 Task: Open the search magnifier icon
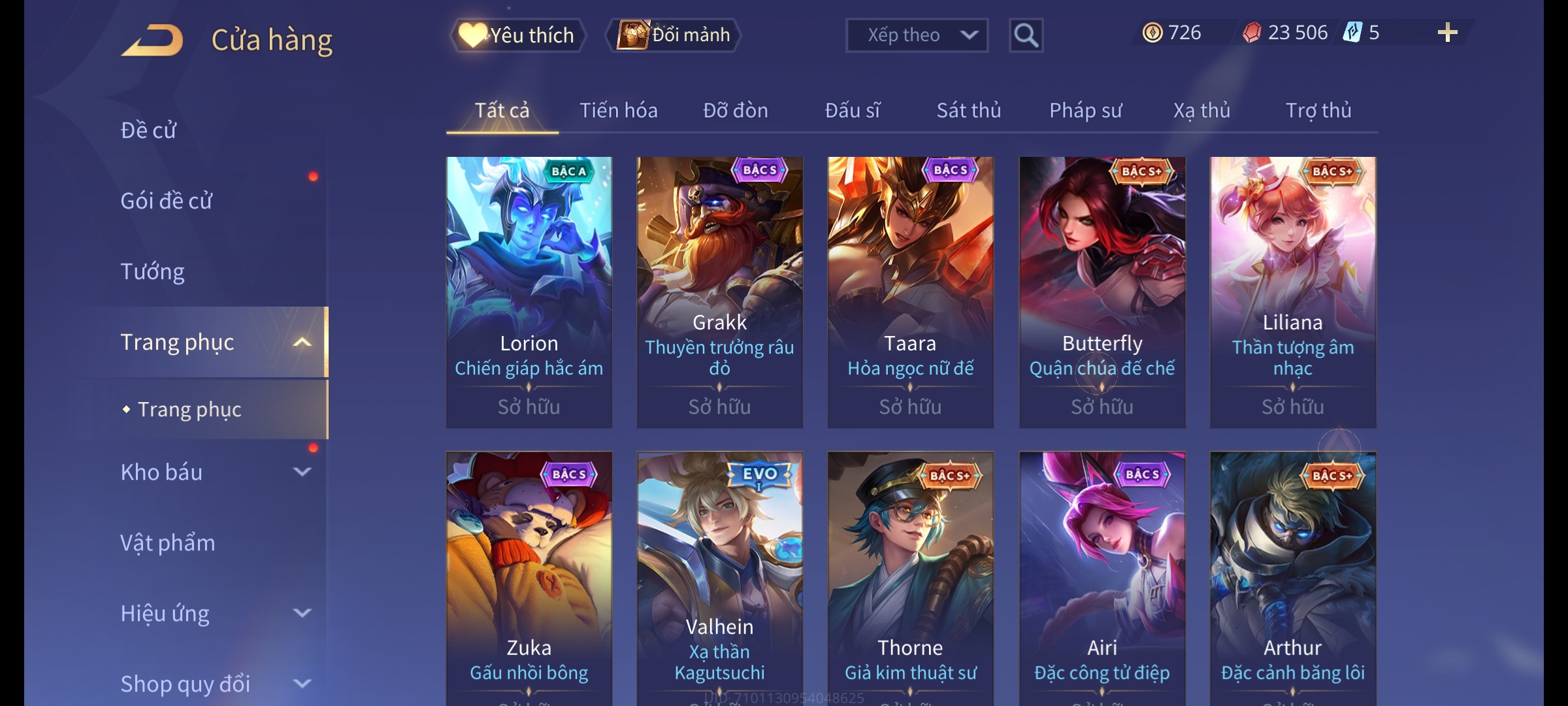click(1026, 35)
